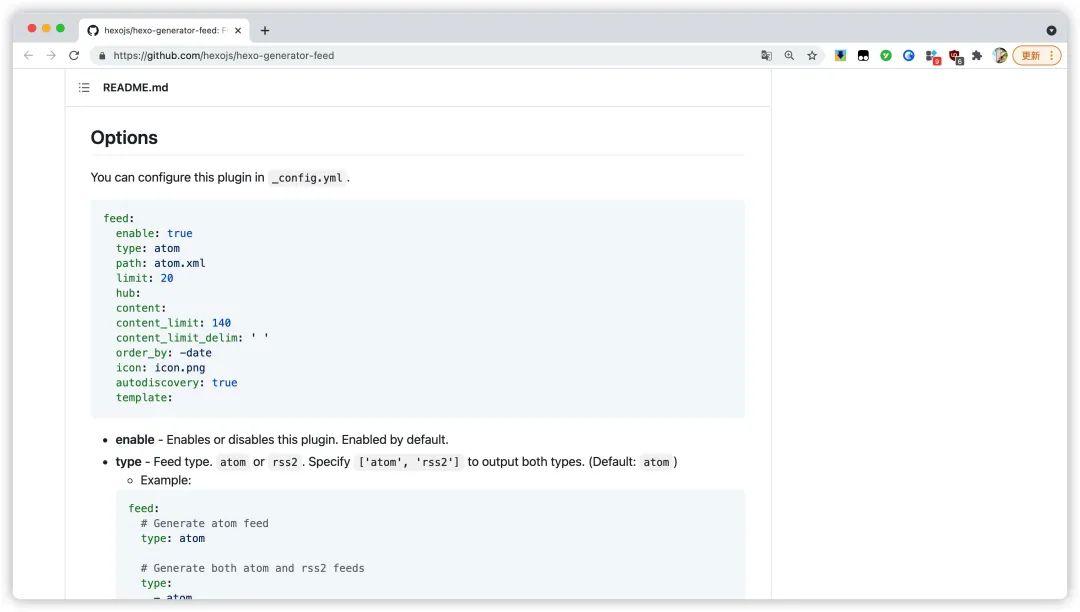Screen dimensions: 1080x612
Task: Reload the page
Action: tap(74, 56)
